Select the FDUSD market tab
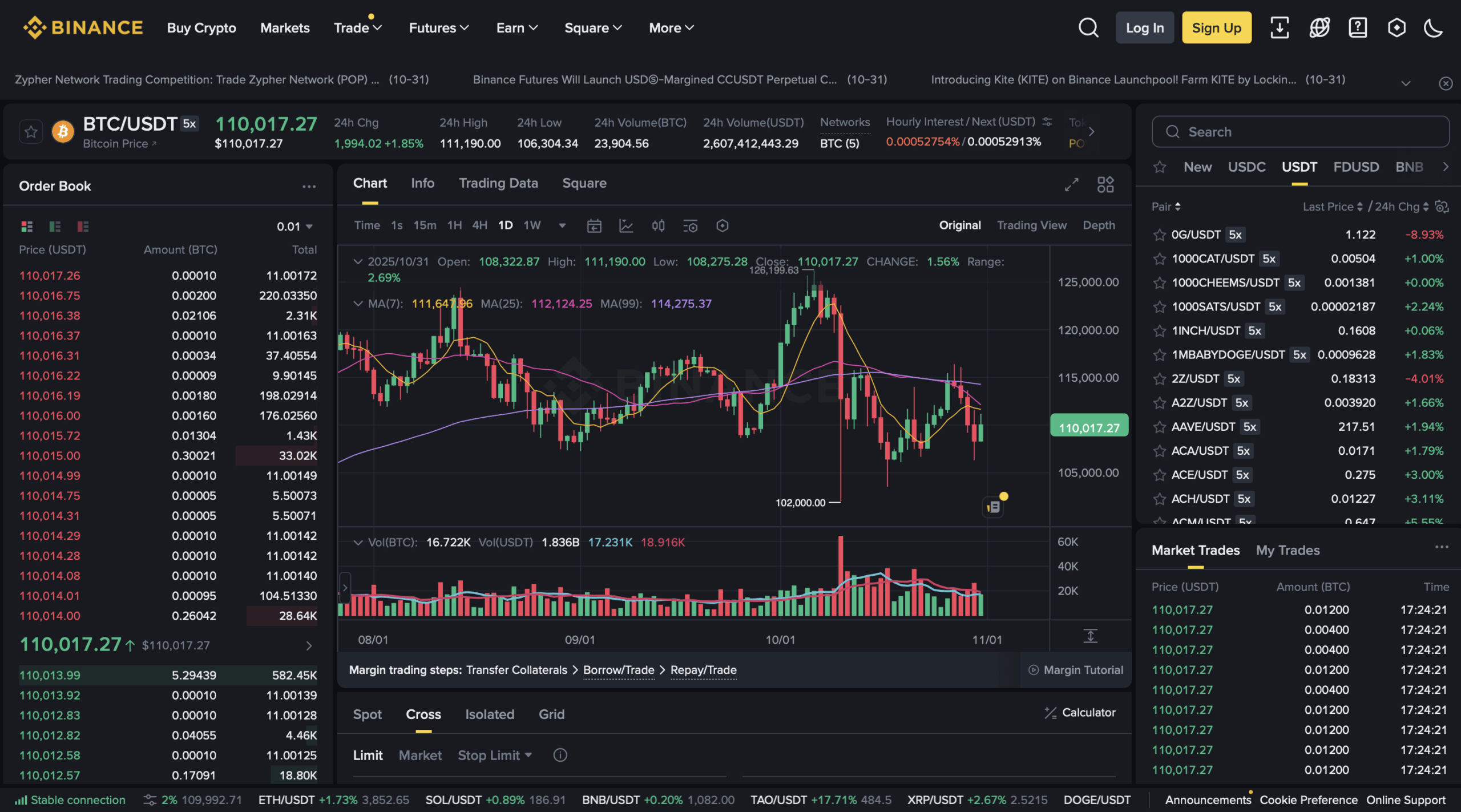 click(x=1356, y=167)
